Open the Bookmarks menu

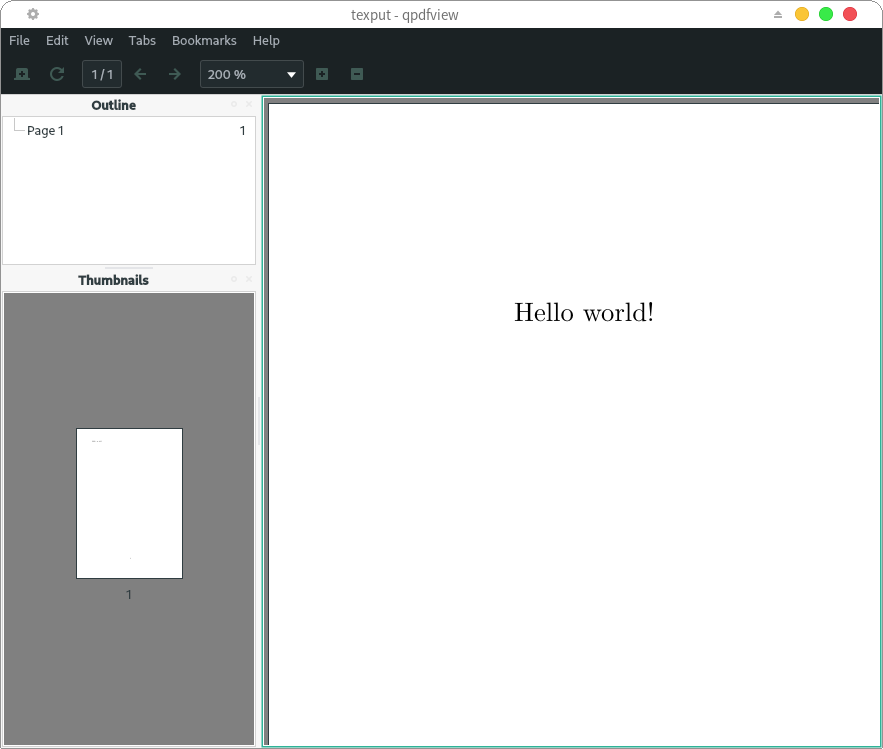(x=204, y=41)
